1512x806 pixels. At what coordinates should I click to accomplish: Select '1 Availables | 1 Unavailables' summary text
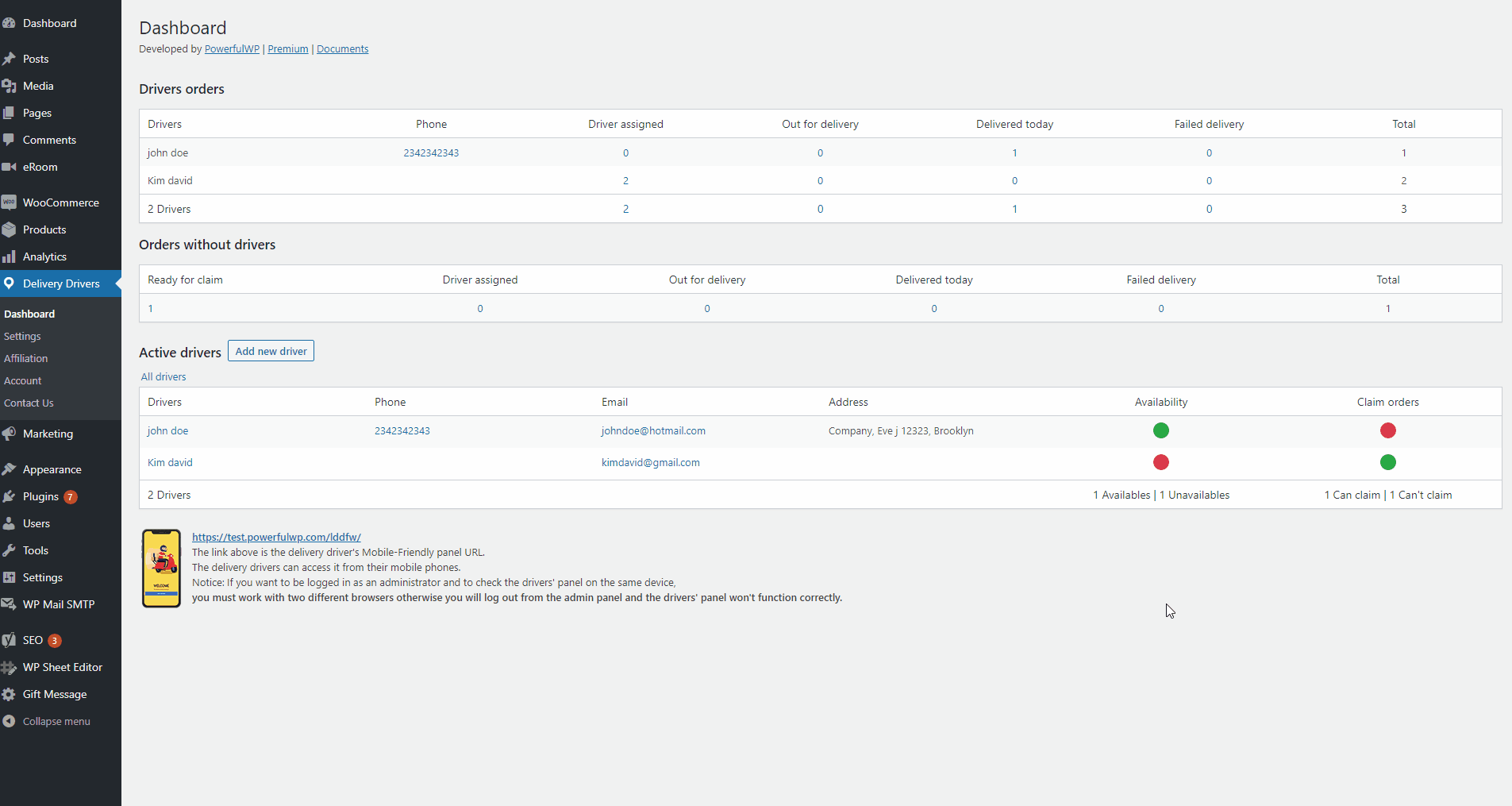1161,495
